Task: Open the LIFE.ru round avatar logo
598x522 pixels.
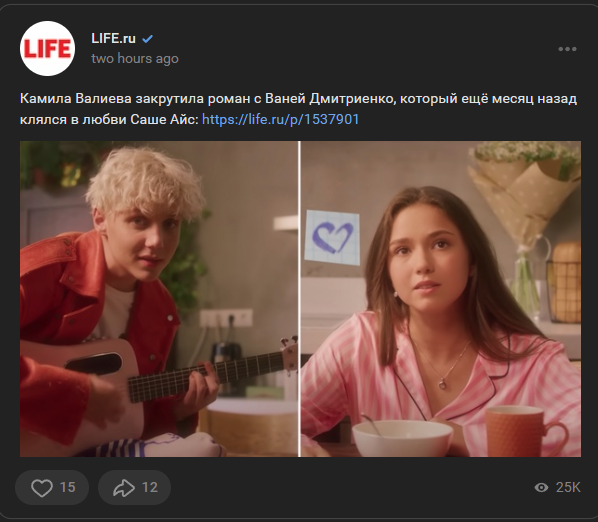Action: [47, 48]
